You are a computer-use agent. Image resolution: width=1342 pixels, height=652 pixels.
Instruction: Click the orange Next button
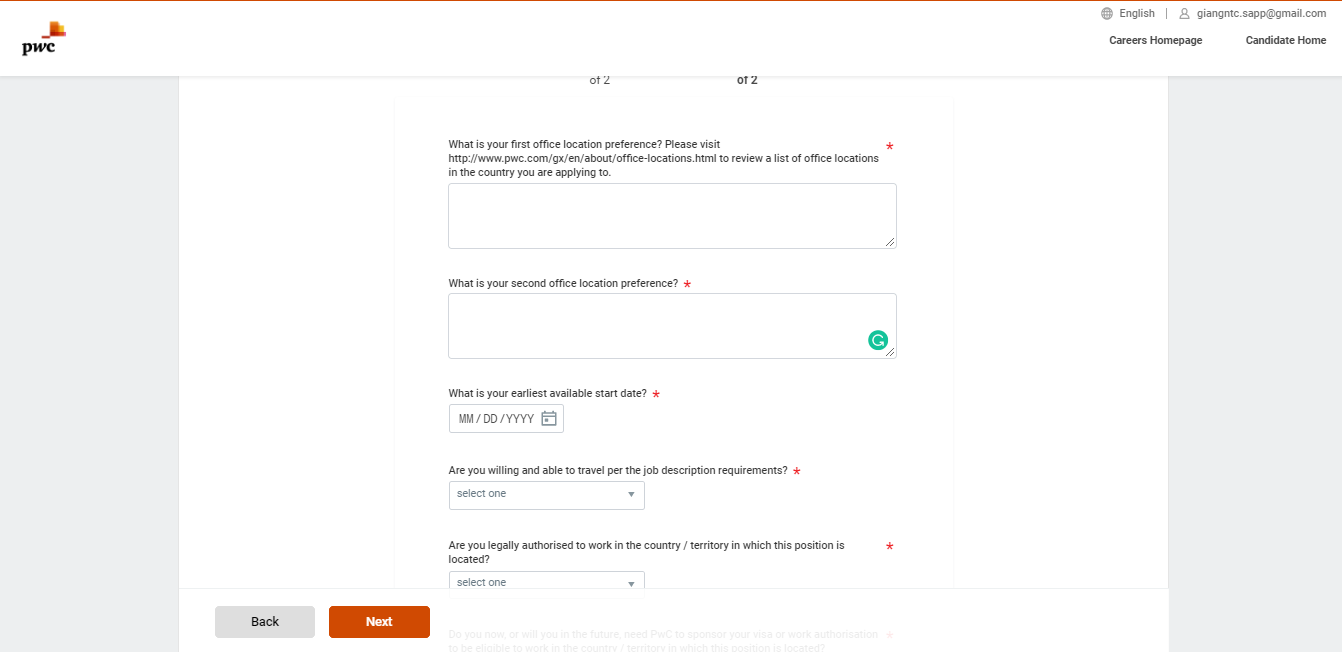click(x=379, y=621)
